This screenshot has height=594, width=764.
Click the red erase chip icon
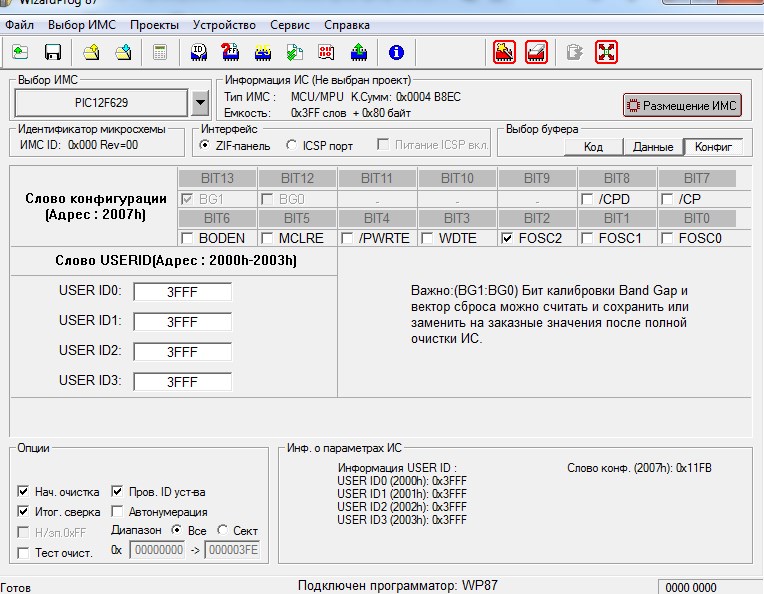(536, 52)
